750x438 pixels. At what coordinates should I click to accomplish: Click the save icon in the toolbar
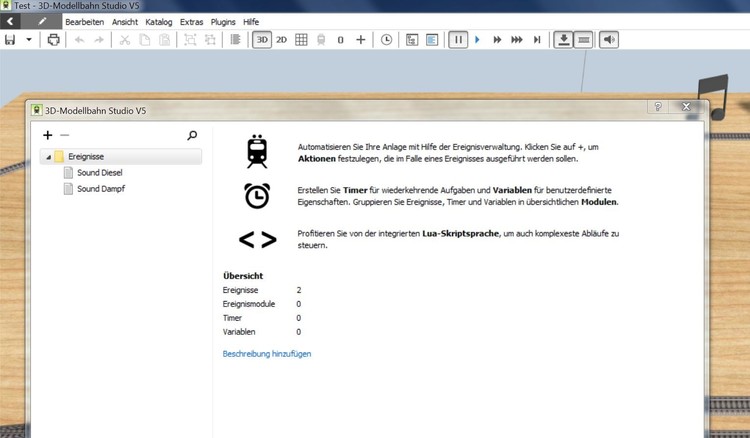click(x=10, y=40)
